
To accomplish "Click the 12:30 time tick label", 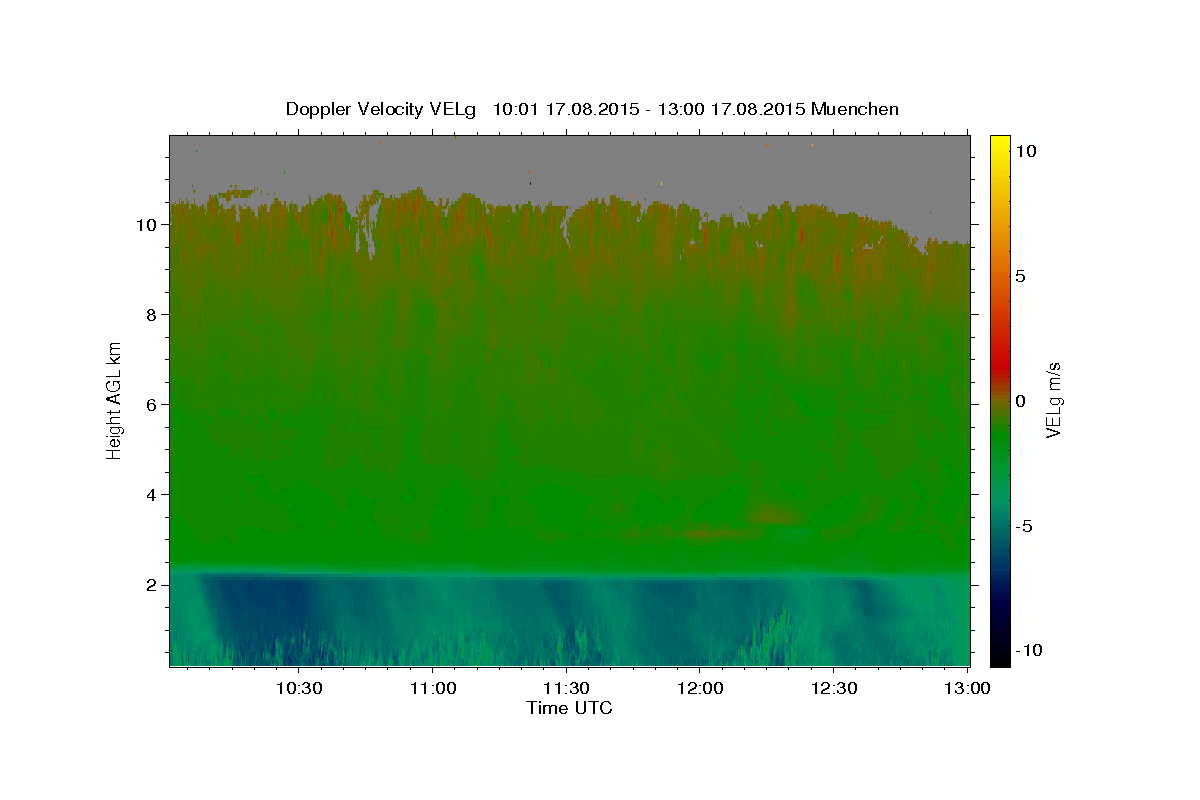I will (x=834, y=688).
